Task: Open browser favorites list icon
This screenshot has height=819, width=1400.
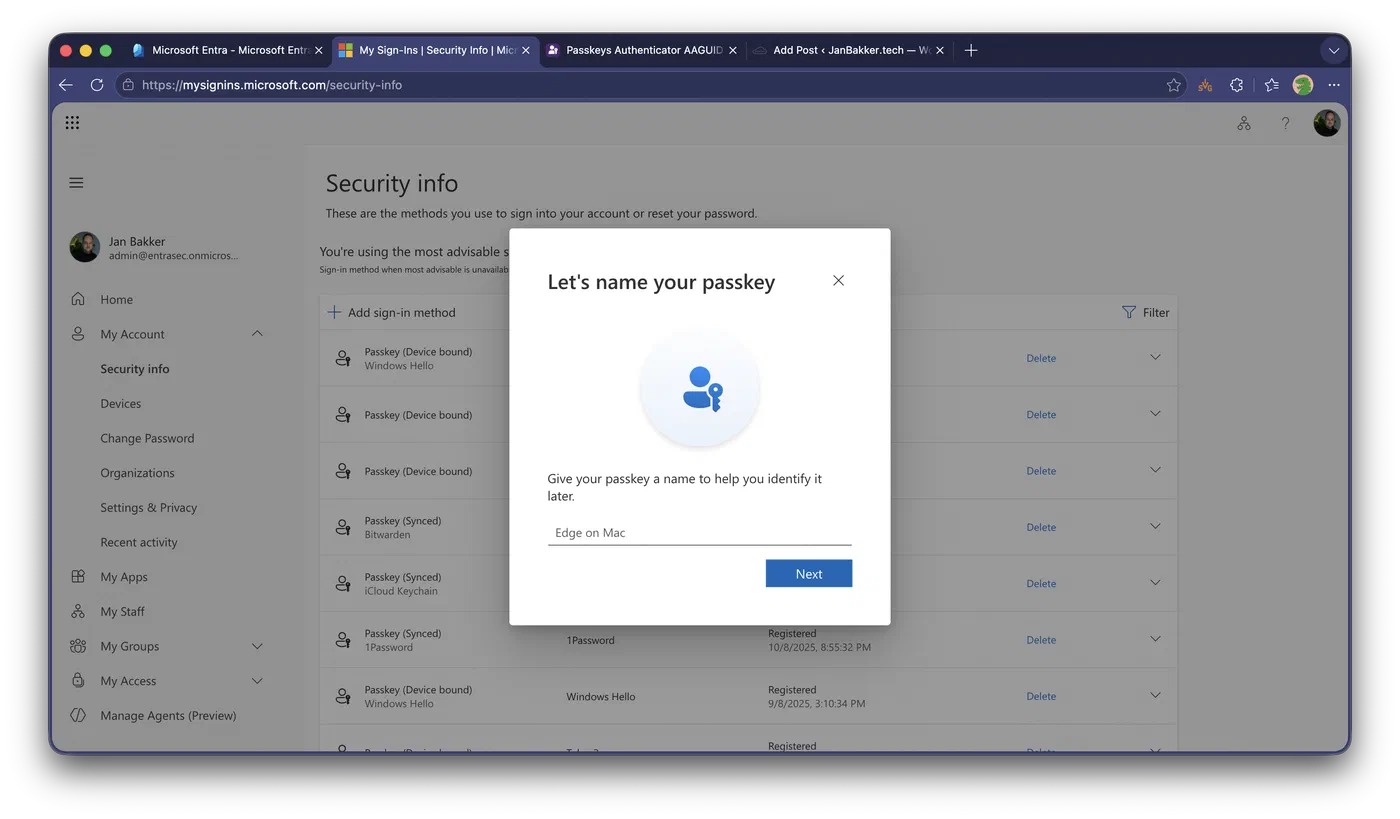Action: (x=1271, y=85)
